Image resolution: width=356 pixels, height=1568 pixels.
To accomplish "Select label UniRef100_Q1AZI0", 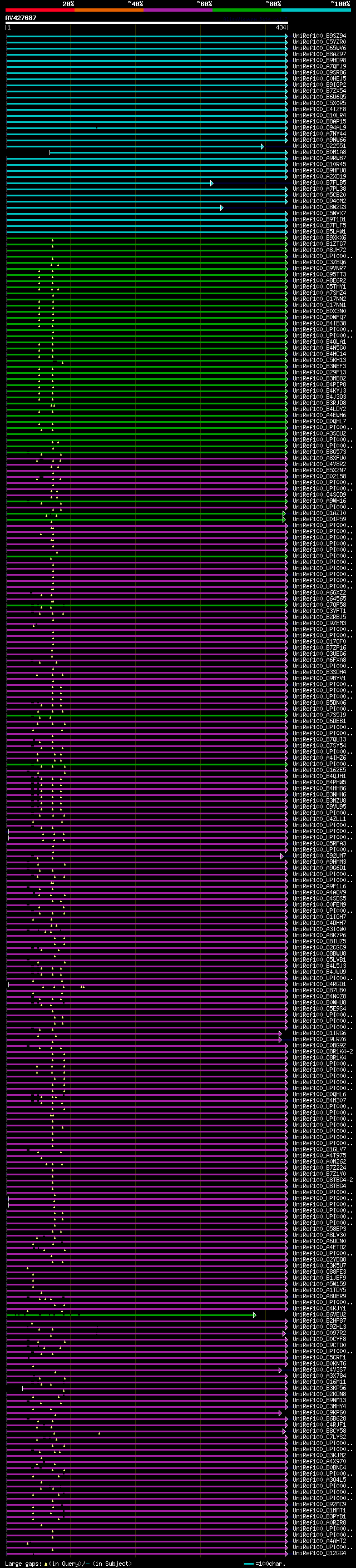I will (319, 514).
